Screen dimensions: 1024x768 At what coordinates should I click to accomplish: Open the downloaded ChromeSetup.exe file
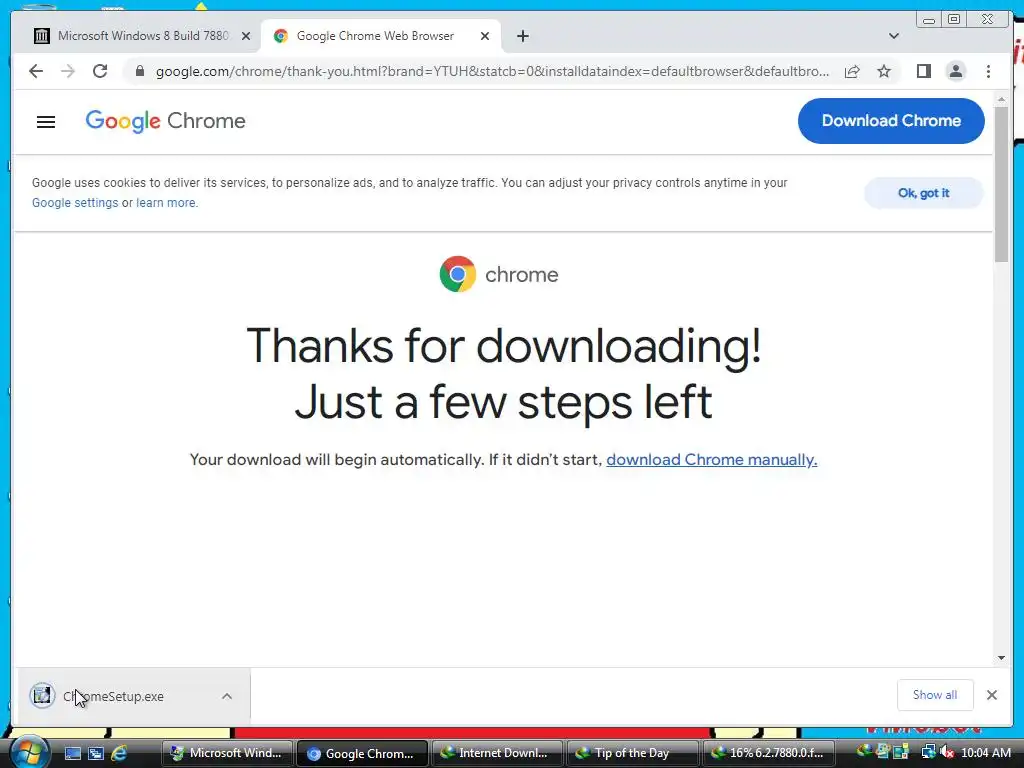click(x=112, y=696)
